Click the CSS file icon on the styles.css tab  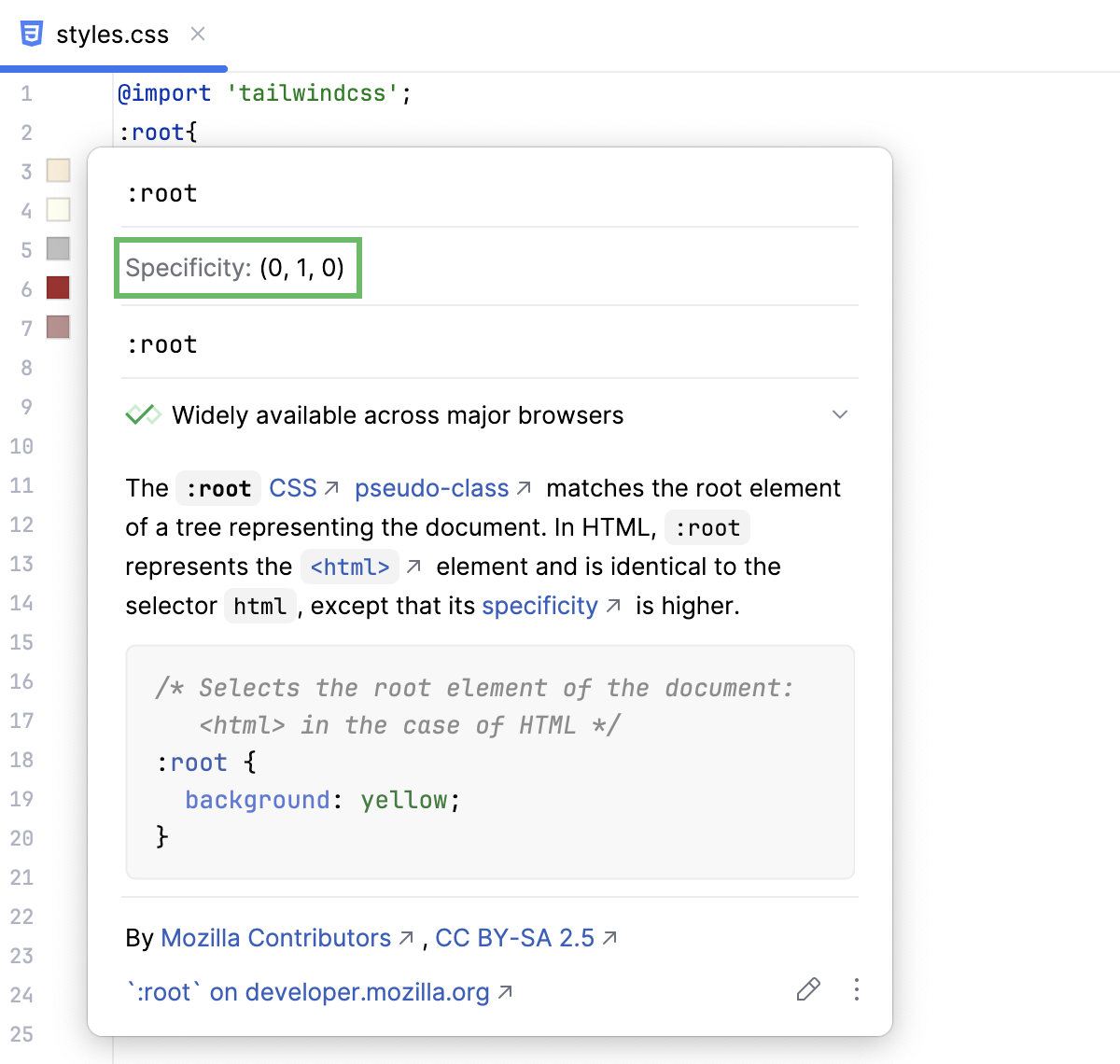[x=32, y=34]
